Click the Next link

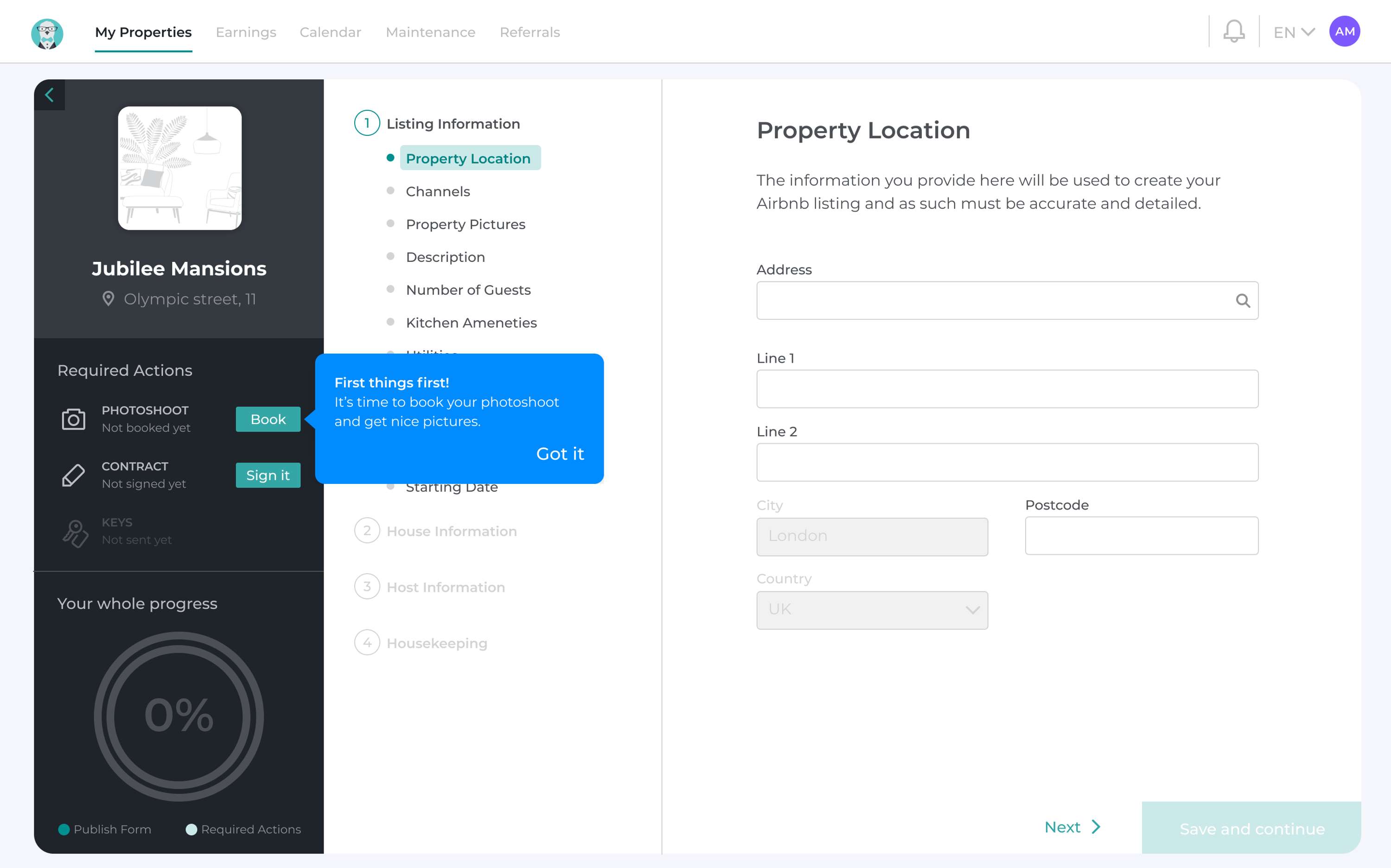[1062, 827]
